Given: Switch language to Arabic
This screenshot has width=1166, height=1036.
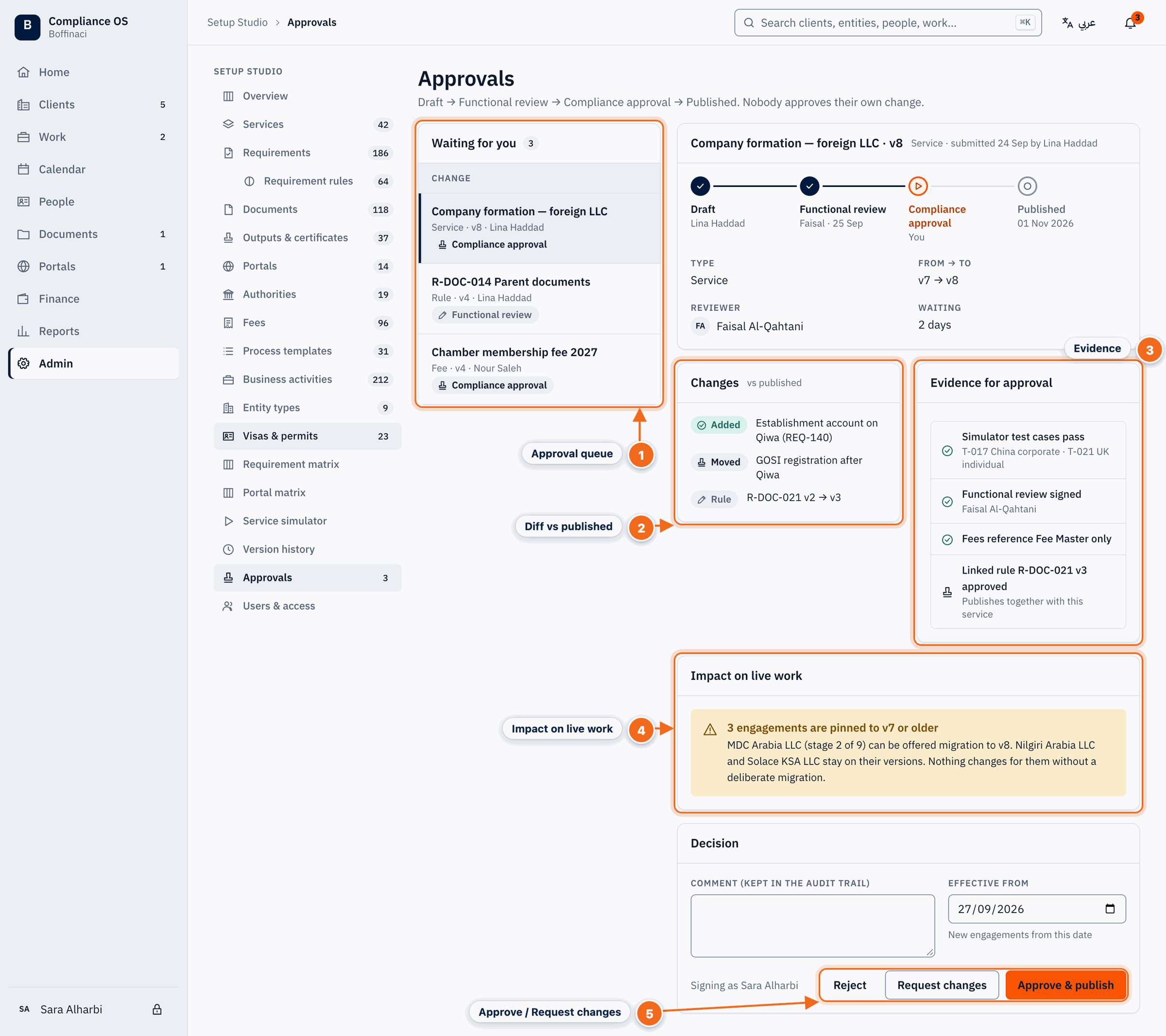Looking at the screenshot, I should [1079, 23].
